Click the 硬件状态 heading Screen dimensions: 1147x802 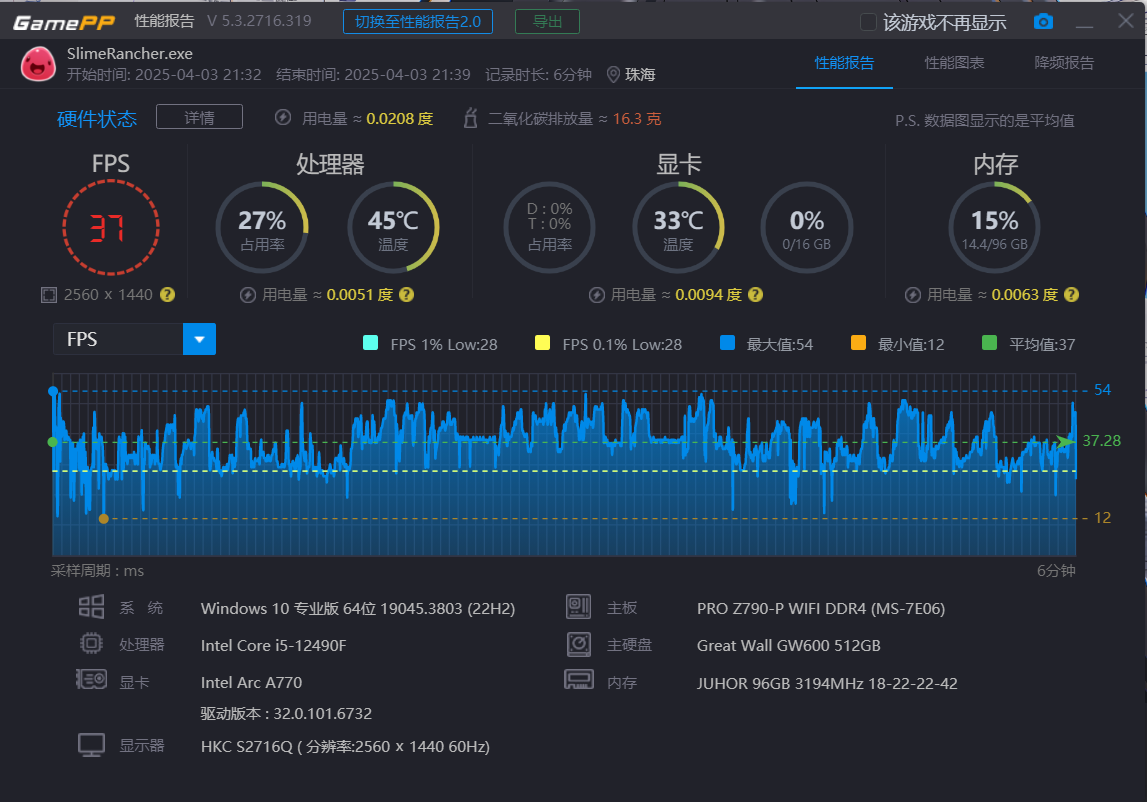97,119
